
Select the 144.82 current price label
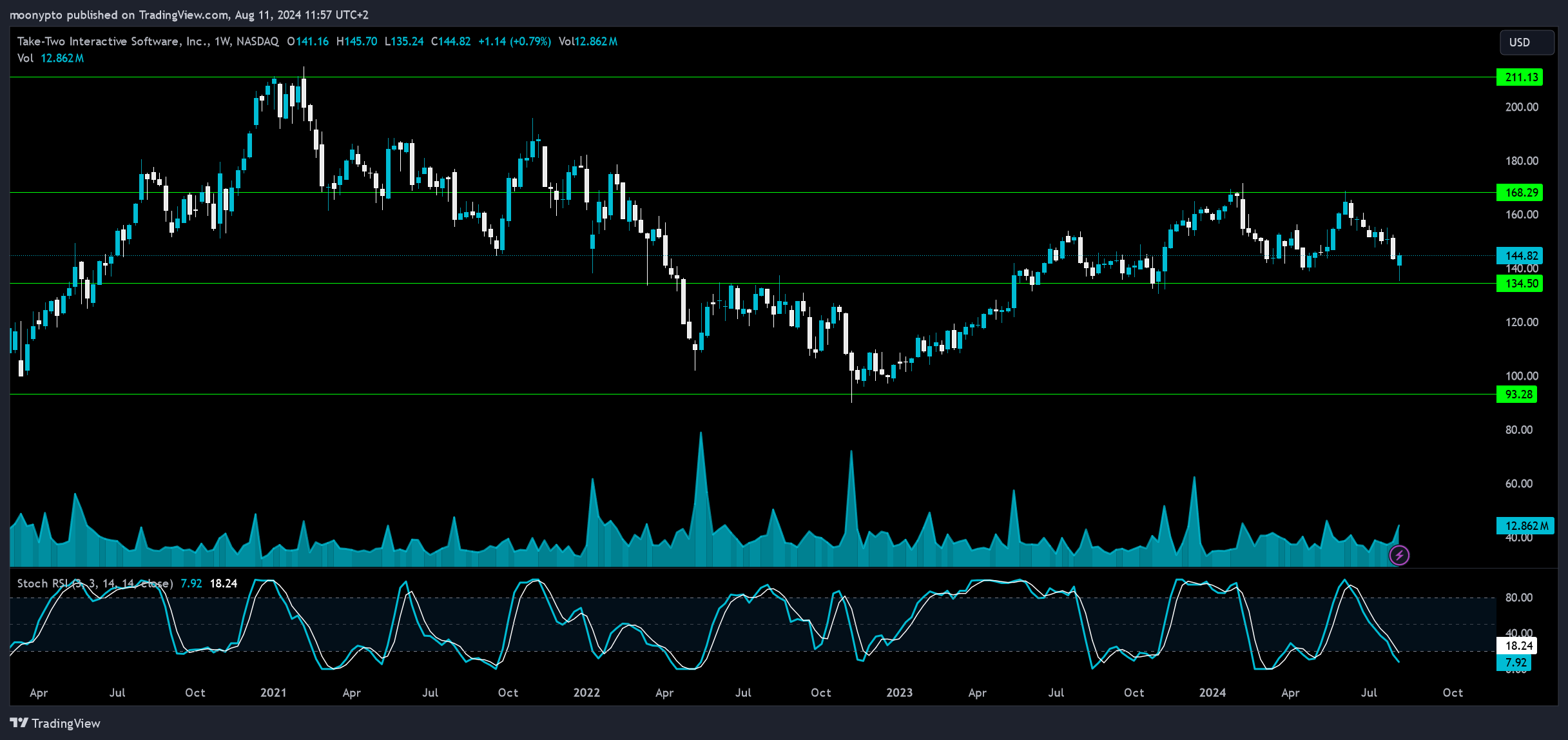point(1520,255)
